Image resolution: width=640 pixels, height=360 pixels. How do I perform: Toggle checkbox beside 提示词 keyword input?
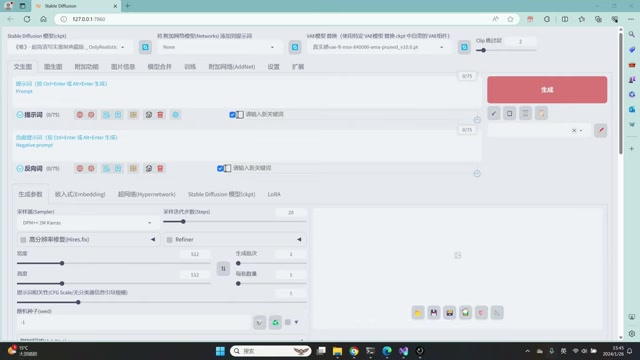232,115
